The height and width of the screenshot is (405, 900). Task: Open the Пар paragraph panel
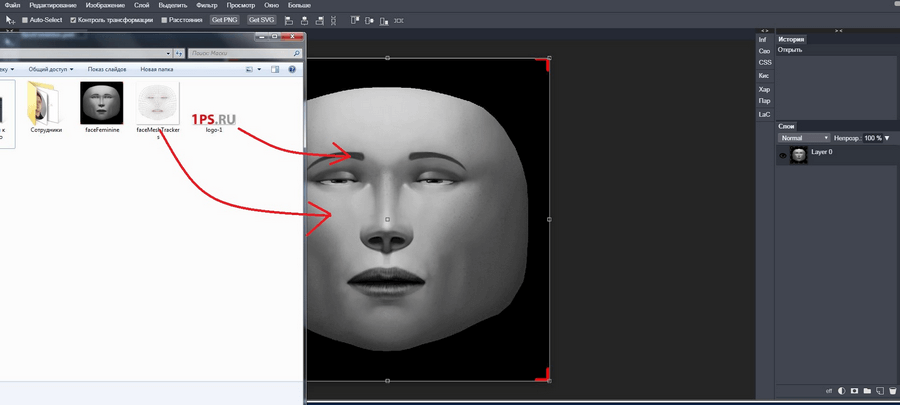click(x=764, y=101)
